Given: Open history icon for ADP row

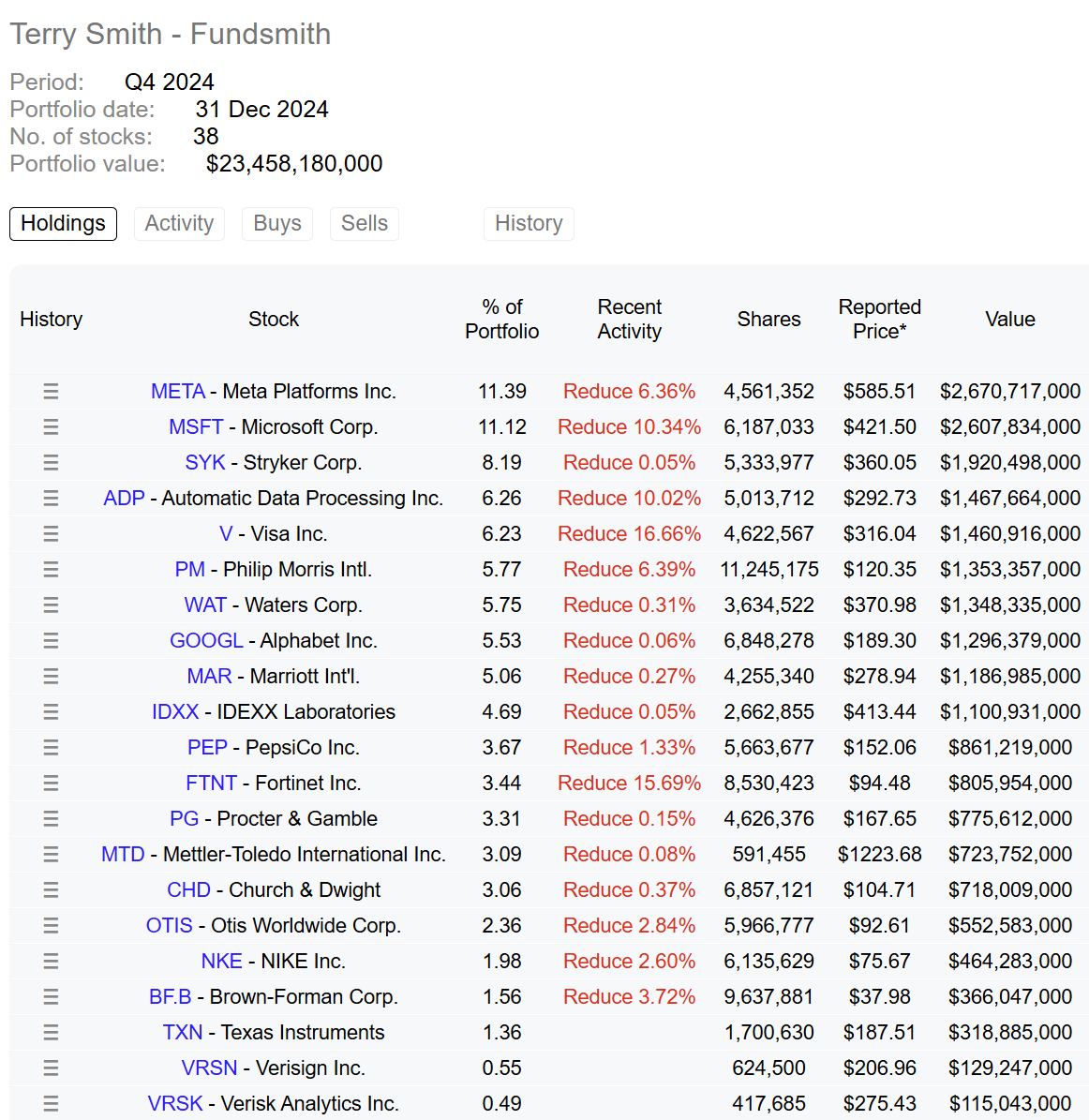Looking at the screenshot, I should click(x=51, y=498).
